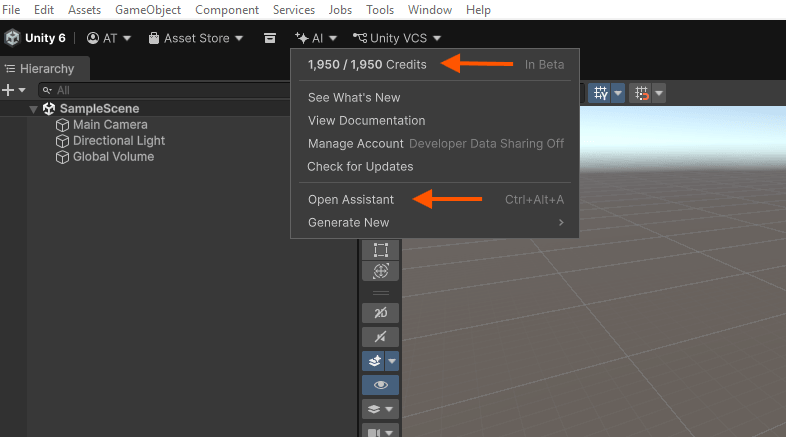Expand the Generate New submenu
Image resolution: width=786 pixels, height=437 pixels.
point(435,223)
